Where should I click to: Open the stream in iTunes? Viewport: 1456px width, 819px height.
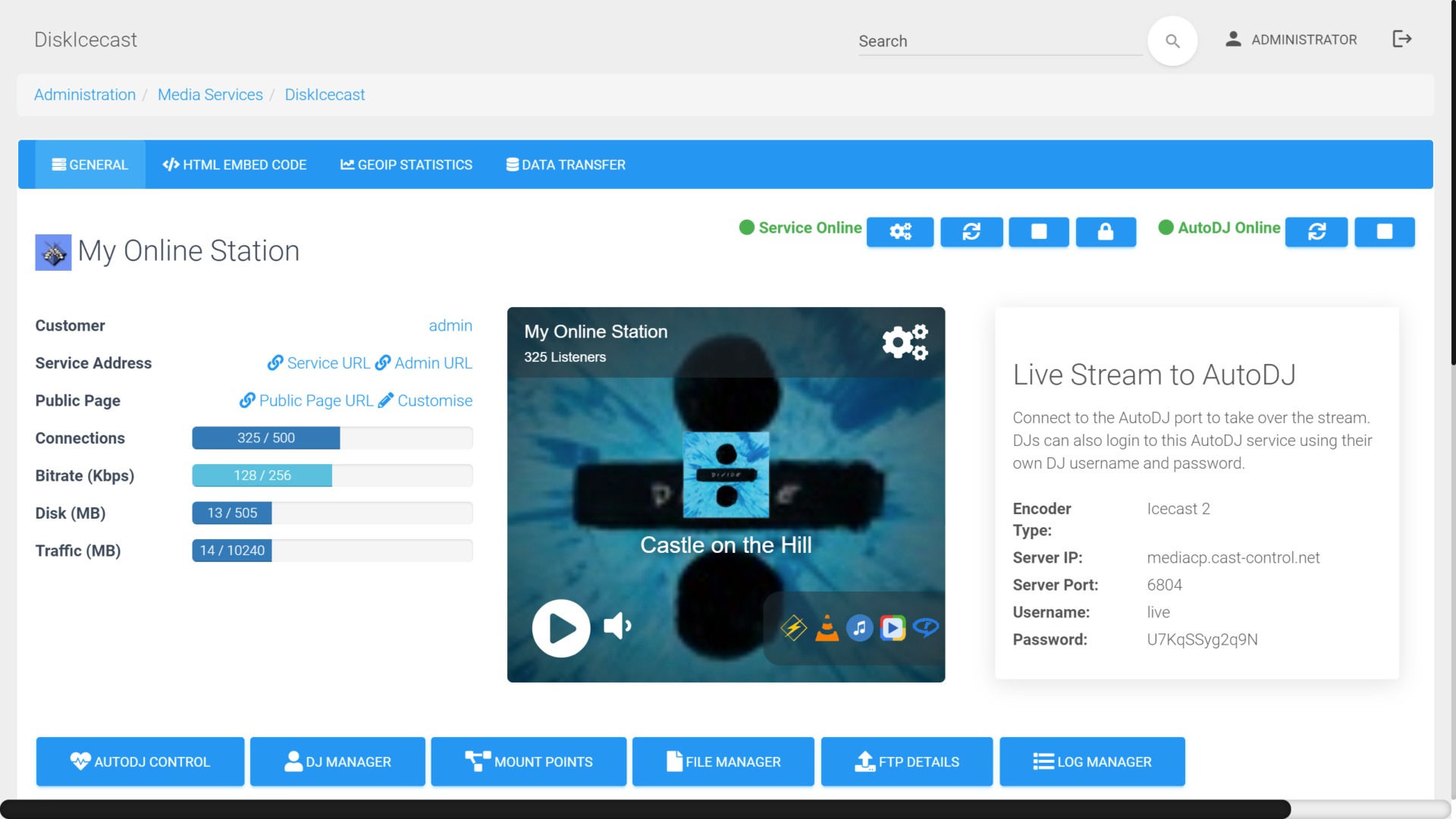859,628
